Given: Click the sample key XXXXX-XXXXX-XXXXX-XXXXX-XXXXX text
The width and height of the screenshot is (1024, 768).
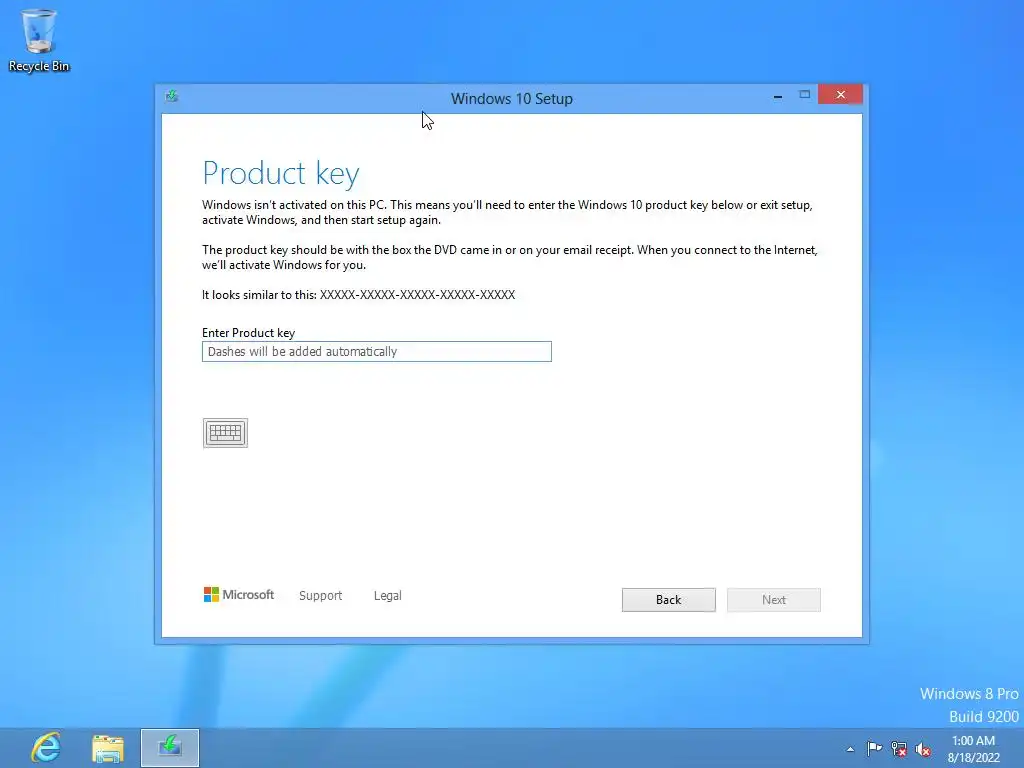Looking at the screenshot, I should [417, 295].
